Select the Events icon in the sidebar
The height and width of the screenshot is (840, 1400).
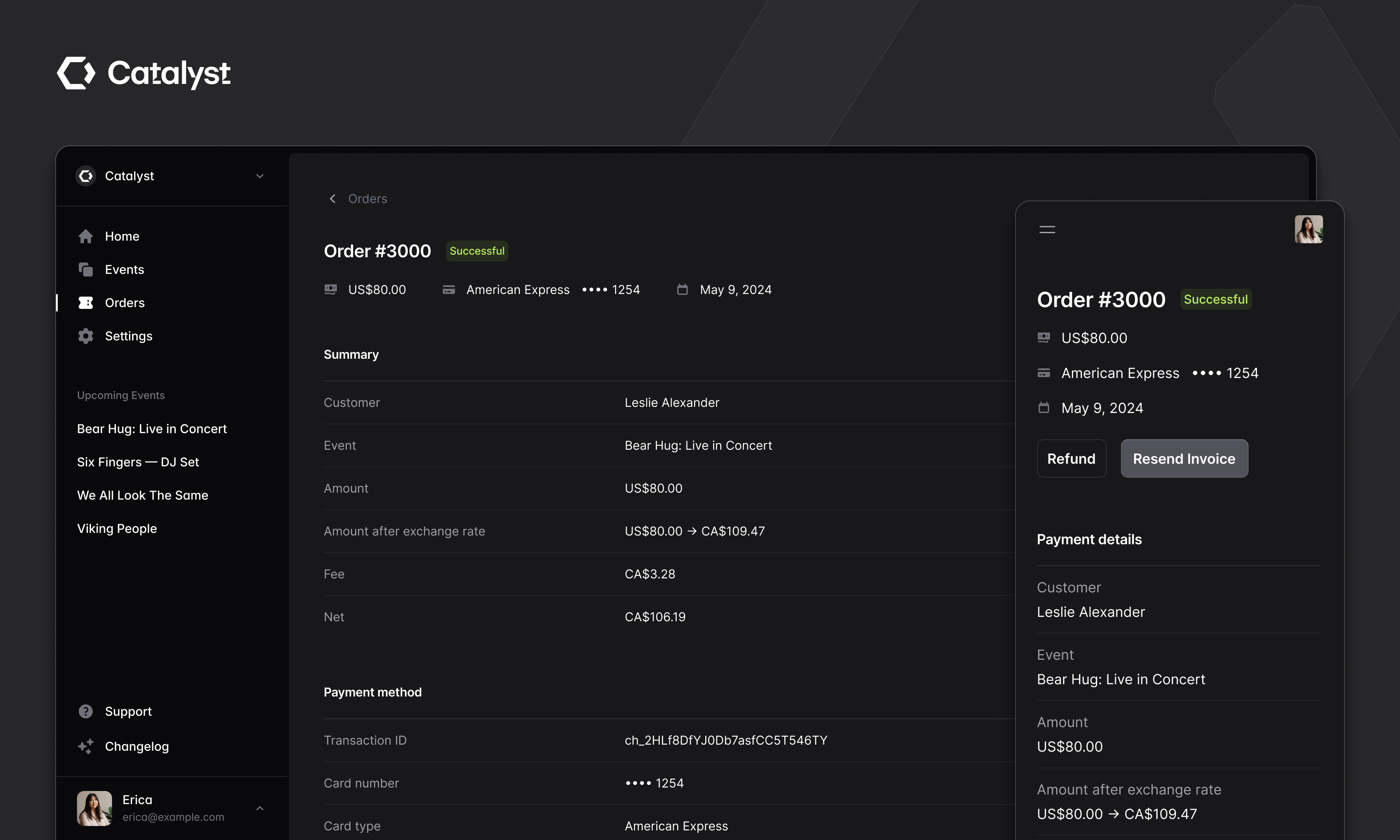[85, 269]
